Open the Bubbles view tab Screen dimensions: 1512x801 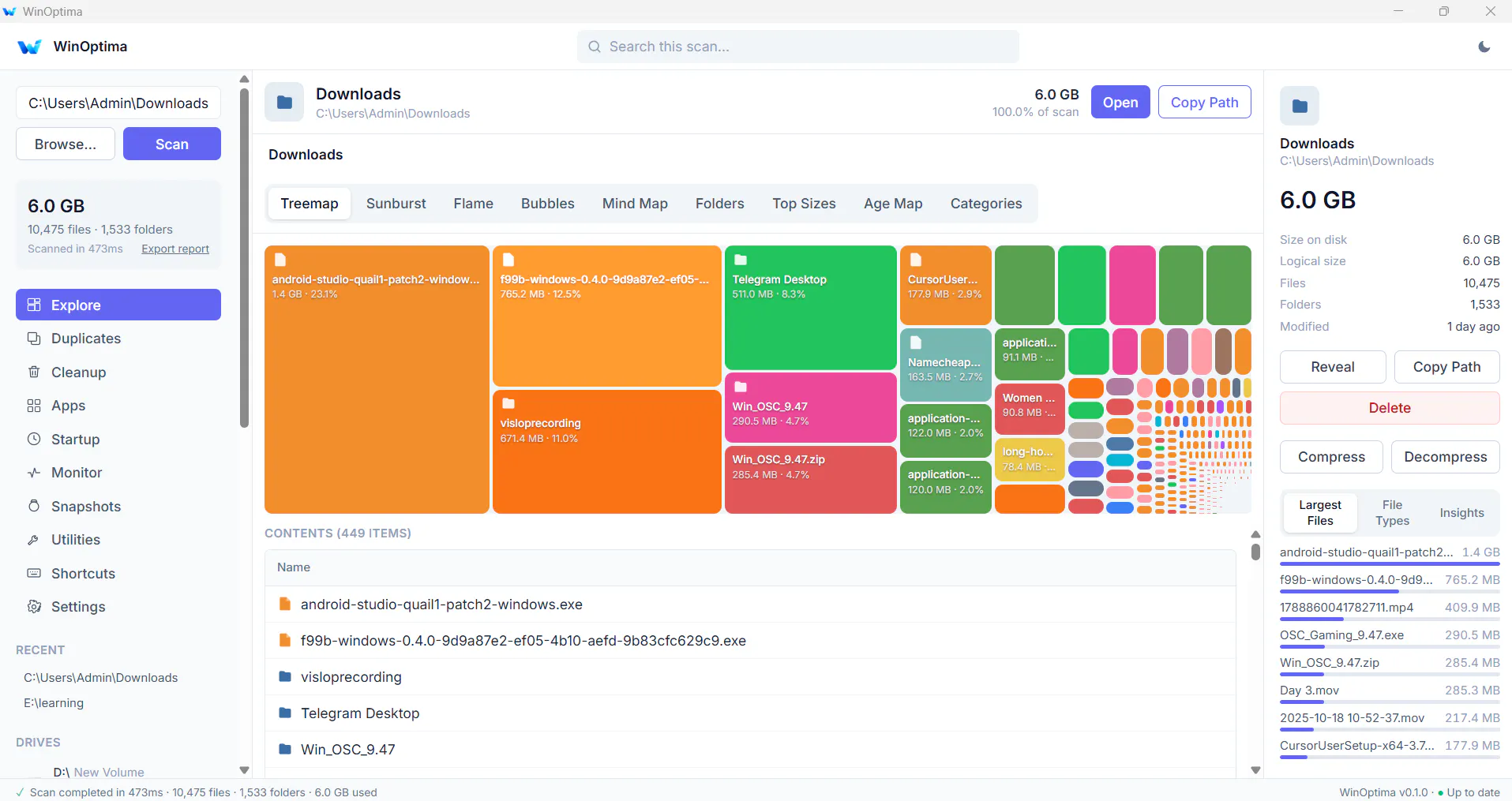(548, 204)
